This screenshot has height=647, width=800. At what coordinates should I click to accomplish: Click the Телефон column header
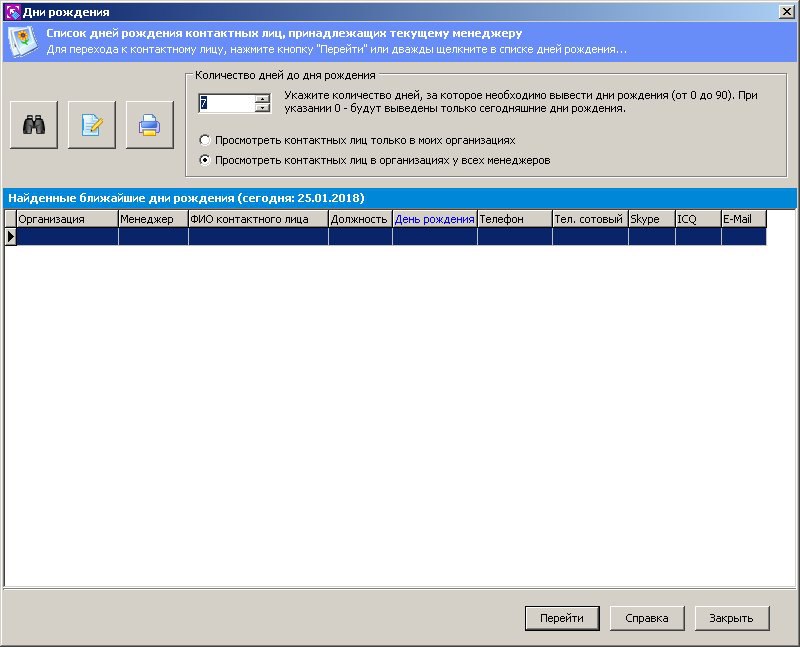coord(515,219)
